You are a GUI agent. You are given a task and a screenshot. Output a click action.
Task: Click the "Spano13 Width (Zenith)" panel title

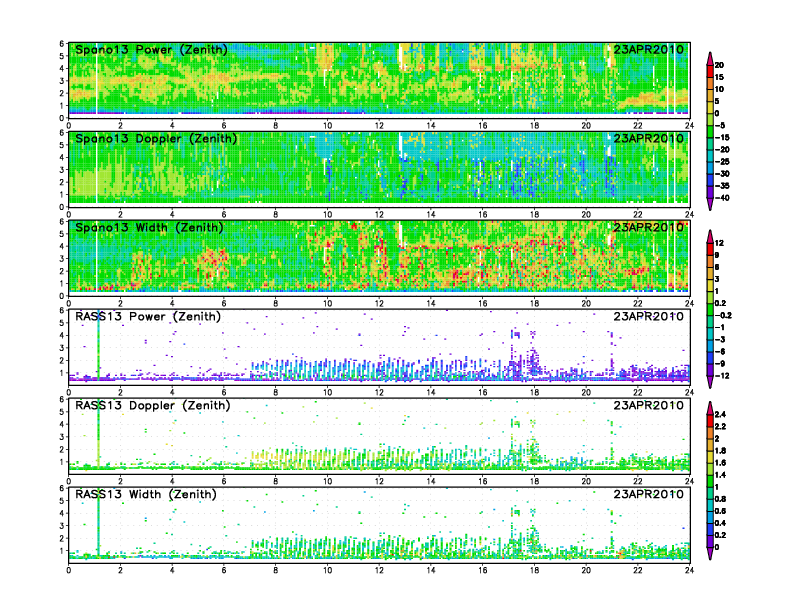pyautogui.click(x=149, y=228)
